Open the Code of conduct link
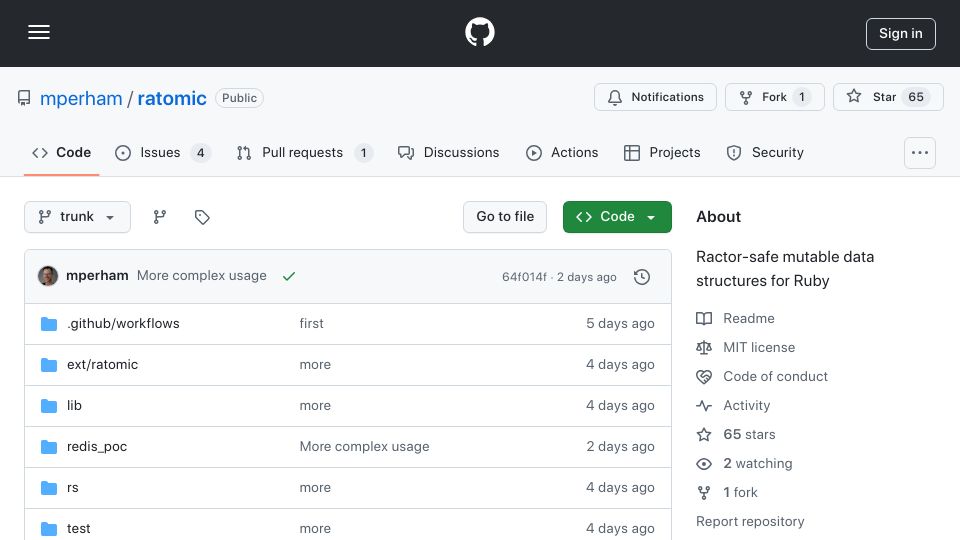960x540 pixels. [x=775, y=376]
